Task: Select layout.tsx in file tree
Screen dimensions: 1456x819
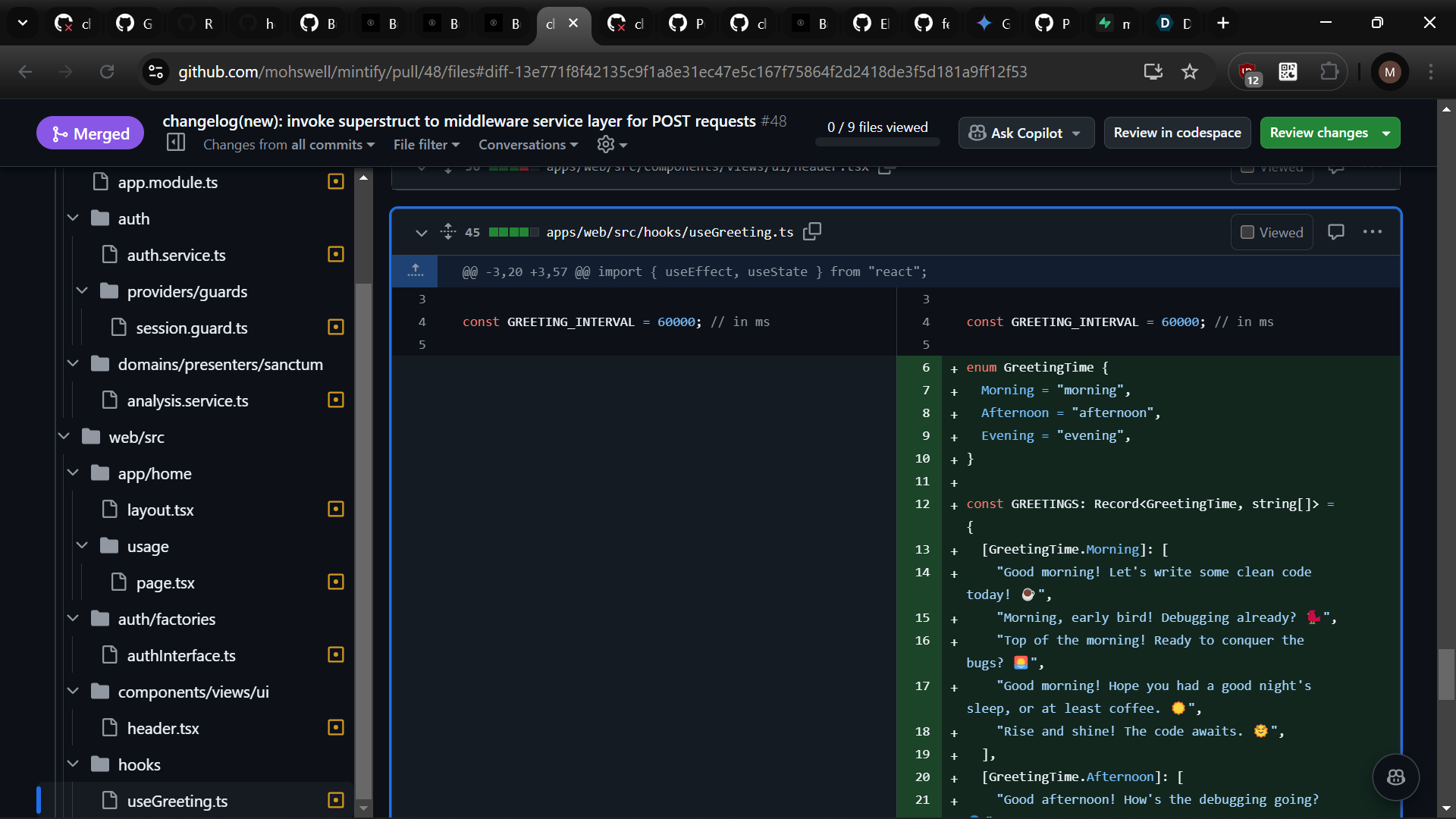Action: [160, 510]
